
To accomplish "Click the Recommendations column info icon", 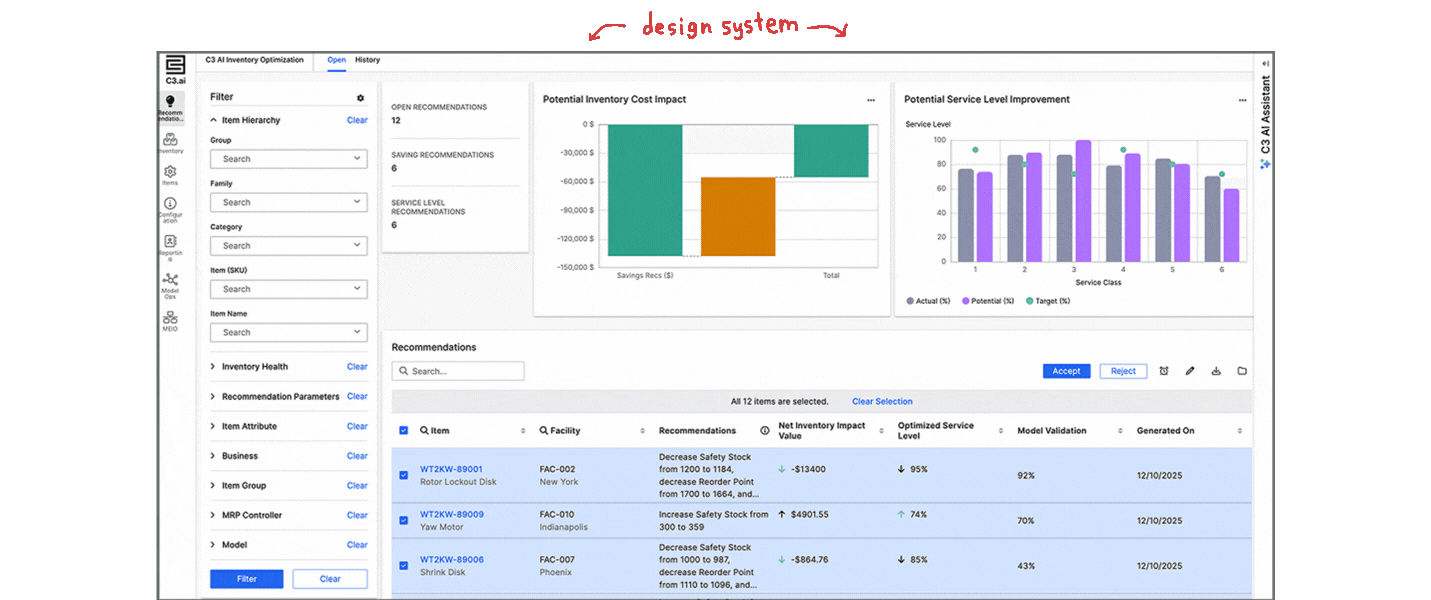I will point(765,431).
